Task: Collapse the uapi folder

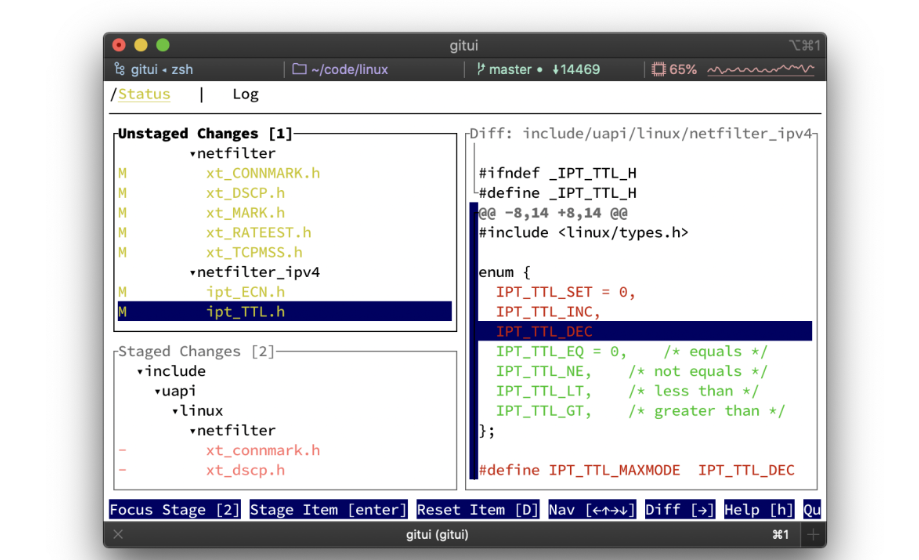Action: point(157,392)
